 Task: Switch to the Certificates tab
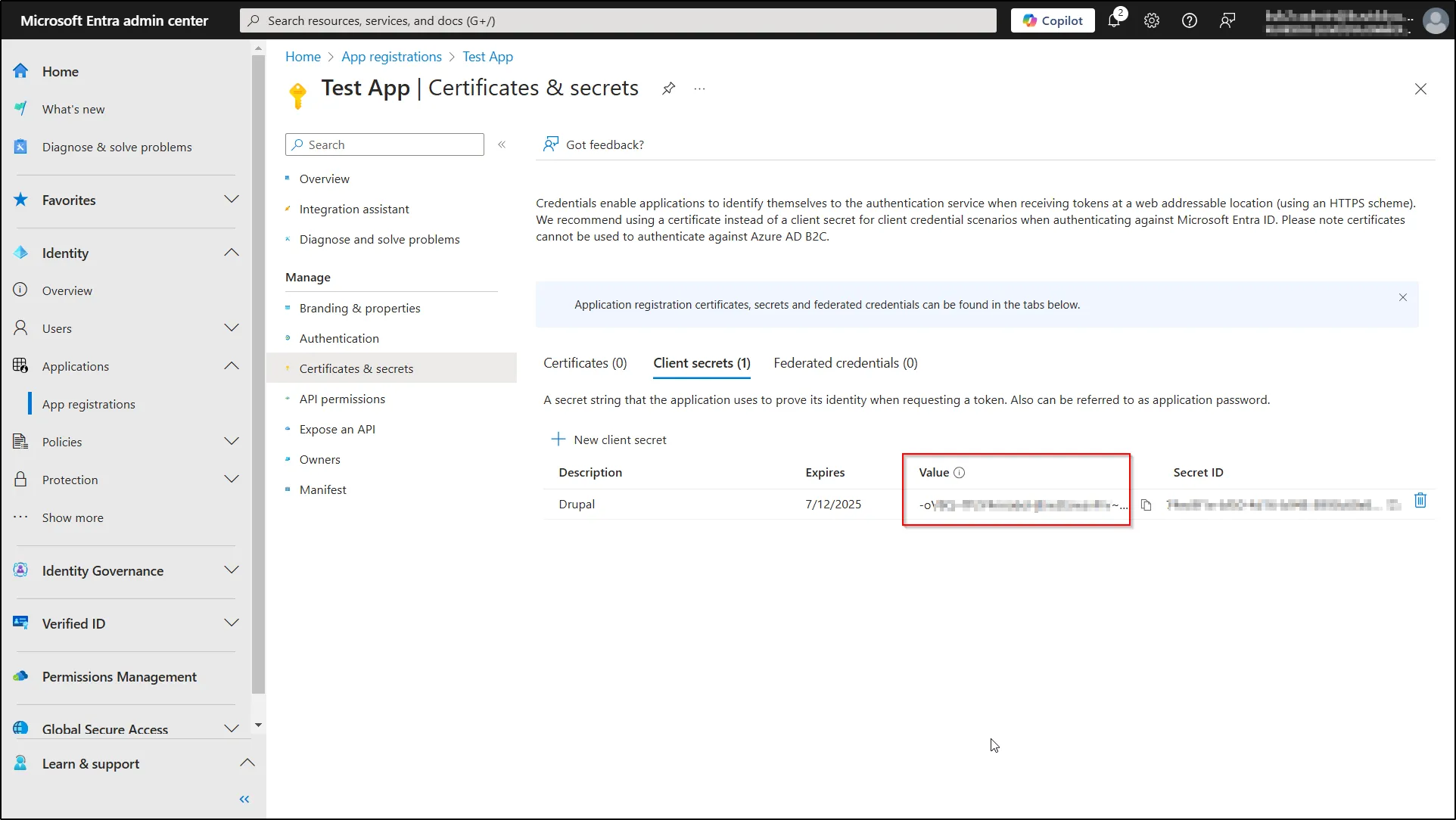(584, 362)
